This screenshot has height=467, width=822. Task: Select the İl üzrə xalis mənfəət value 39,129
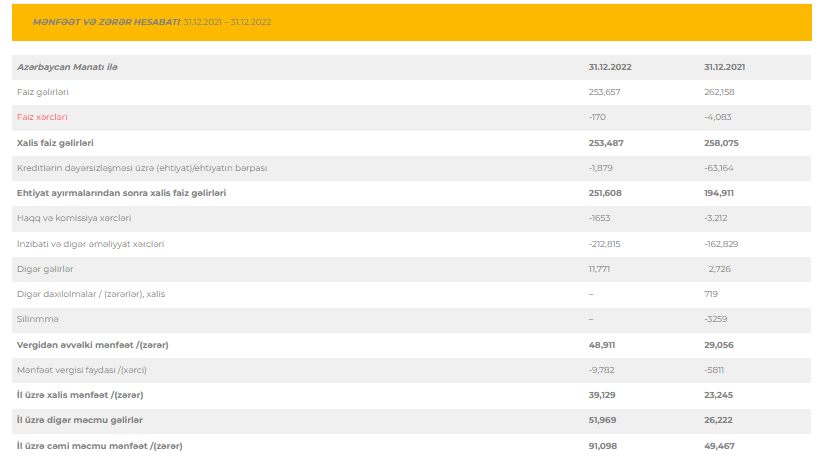[603, 395]
